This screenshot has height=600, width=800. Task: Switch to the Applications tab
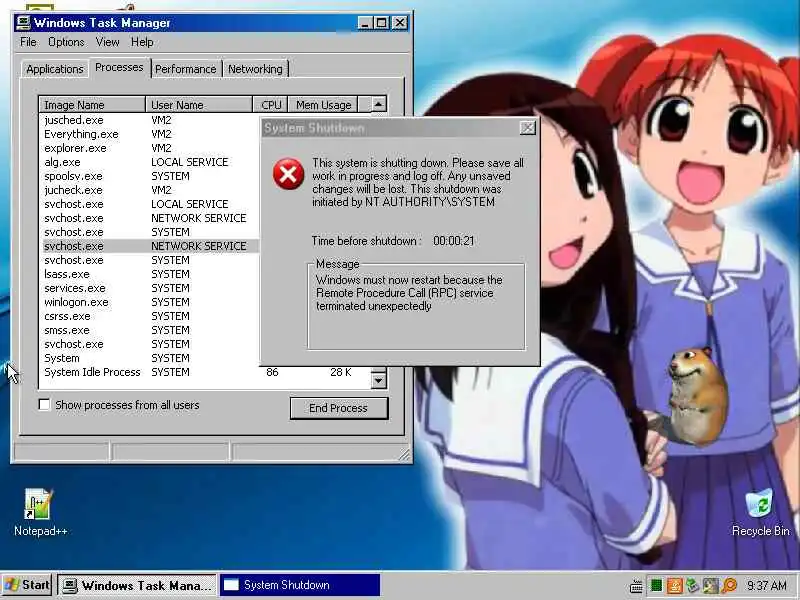[x=55, y=69]
